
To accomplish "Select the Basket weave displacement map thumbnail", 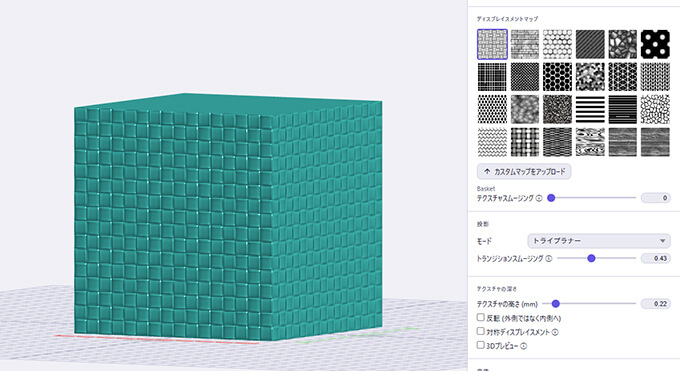I will (492, 44).
